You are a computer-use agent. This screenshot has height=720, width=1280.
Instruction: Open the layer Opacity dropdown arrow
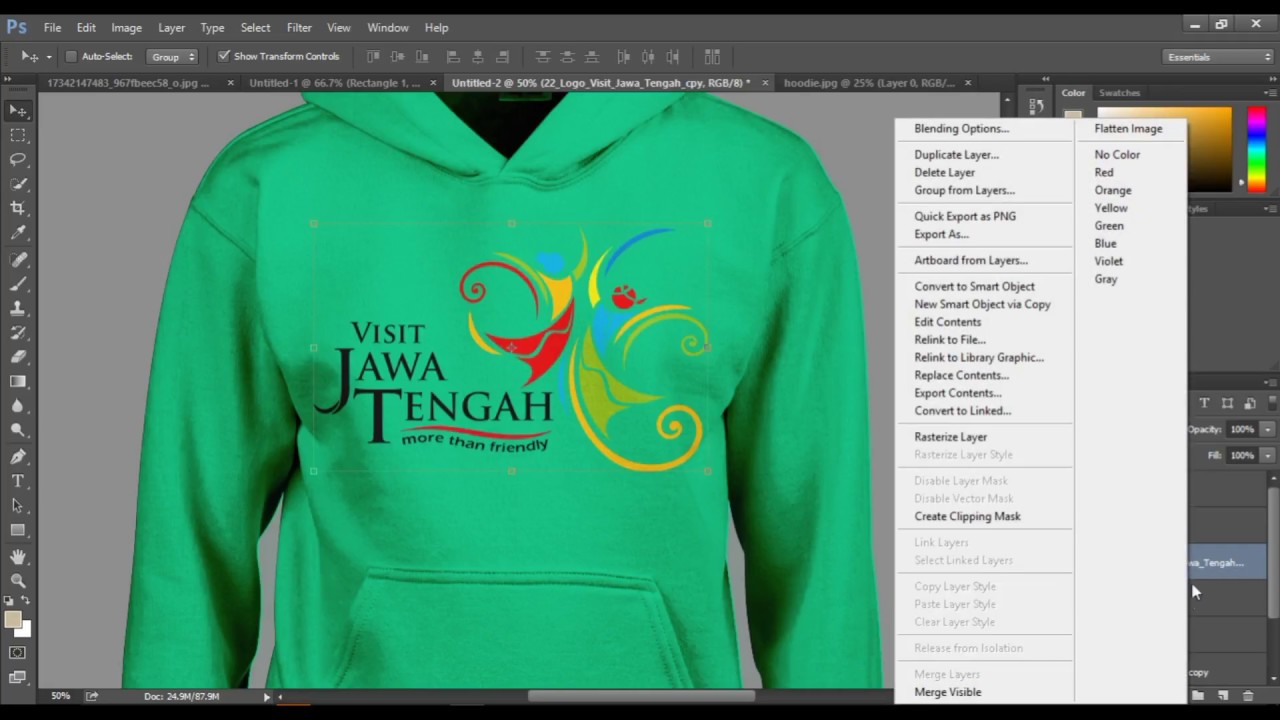pos(1267,429)
